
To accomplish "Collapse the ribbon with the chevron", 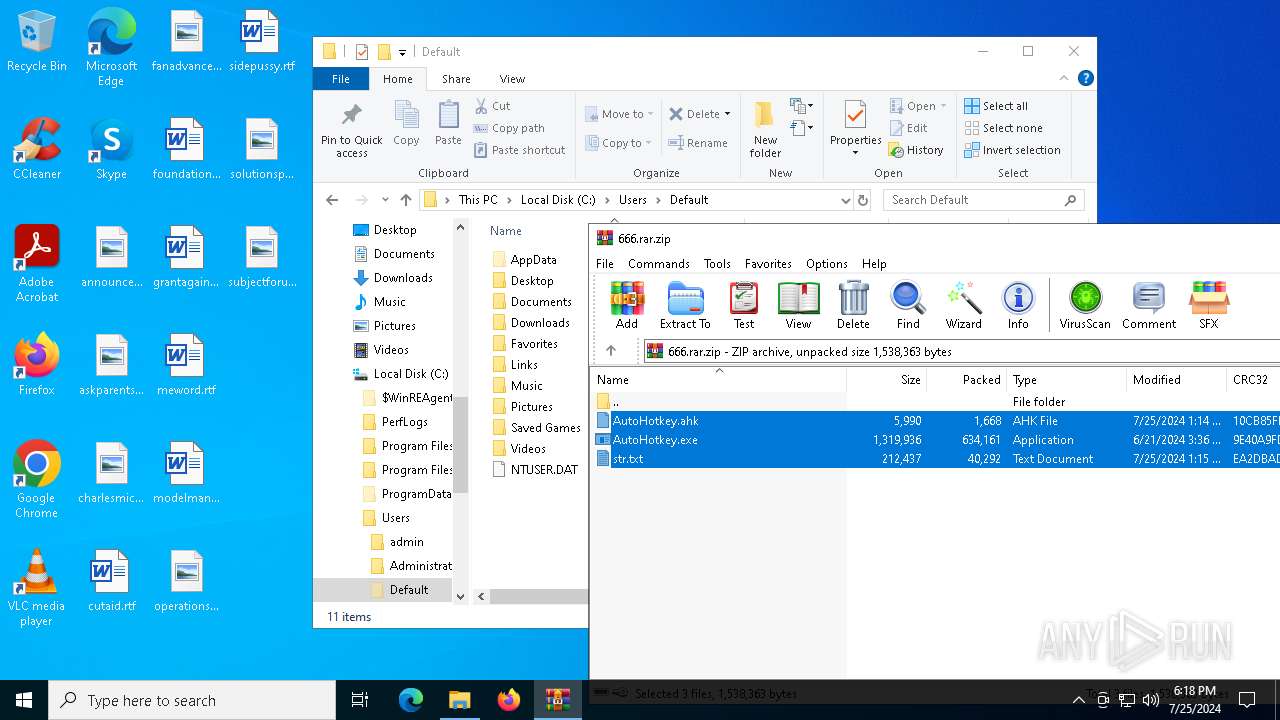I will click(x=1064, y=78).
